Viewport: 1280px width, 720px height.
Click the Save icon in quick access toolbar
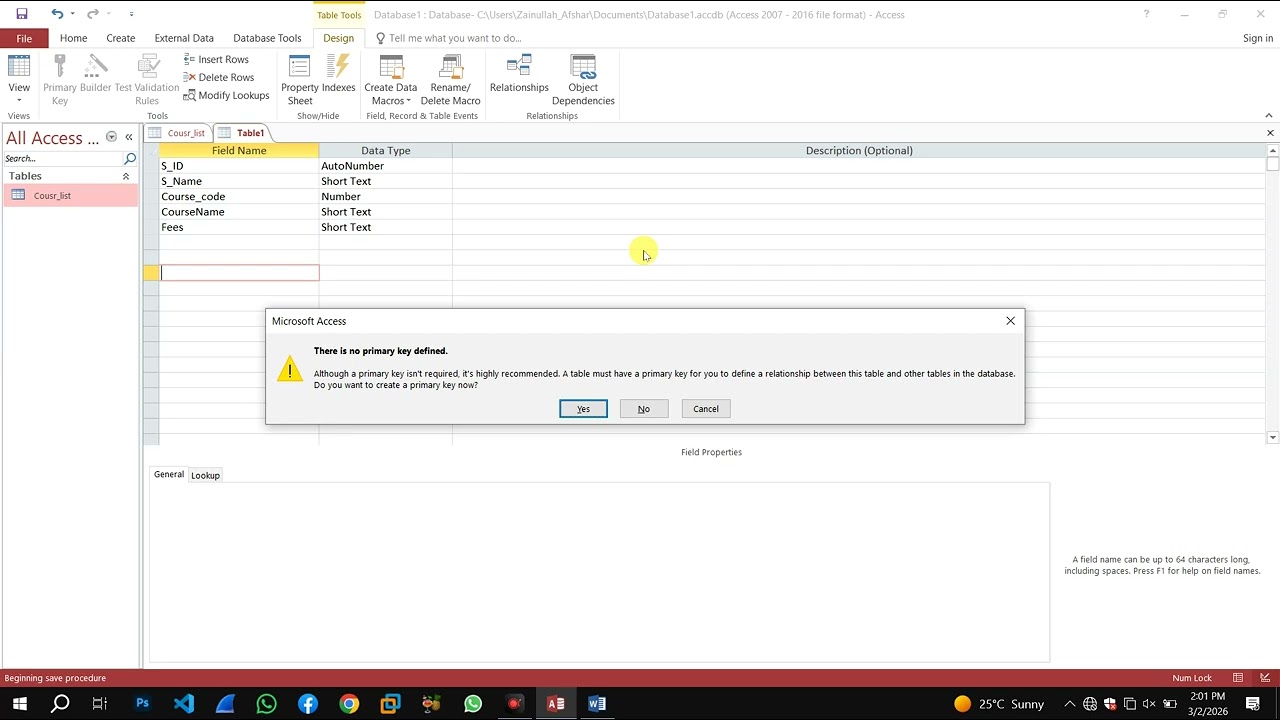click(x=21, y=14)
